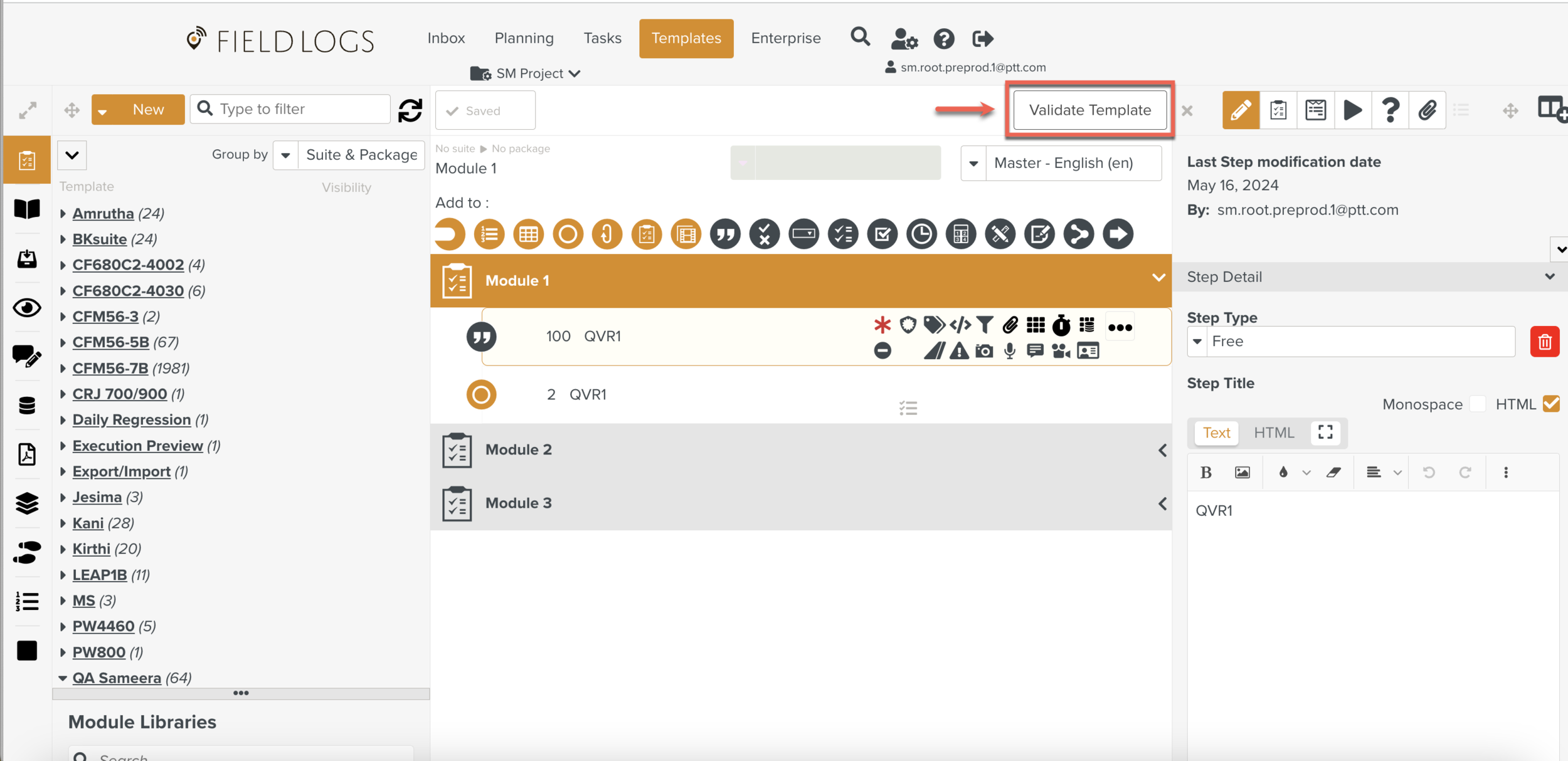
Task: Click the stopwatch icon on step 100
Action: point(1061,325)
